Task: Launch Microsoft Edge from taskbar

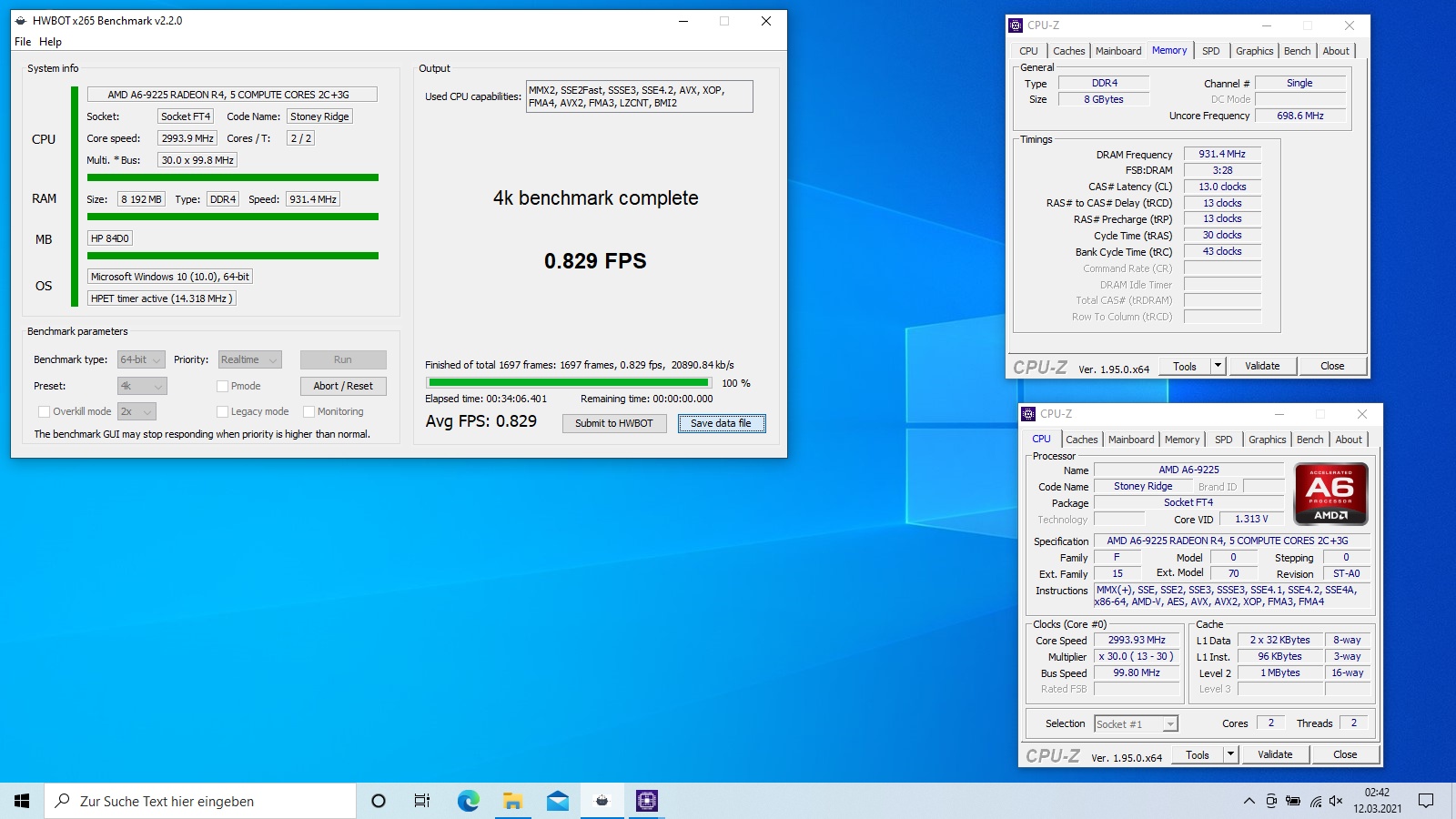Action: (x=468, y=801)
